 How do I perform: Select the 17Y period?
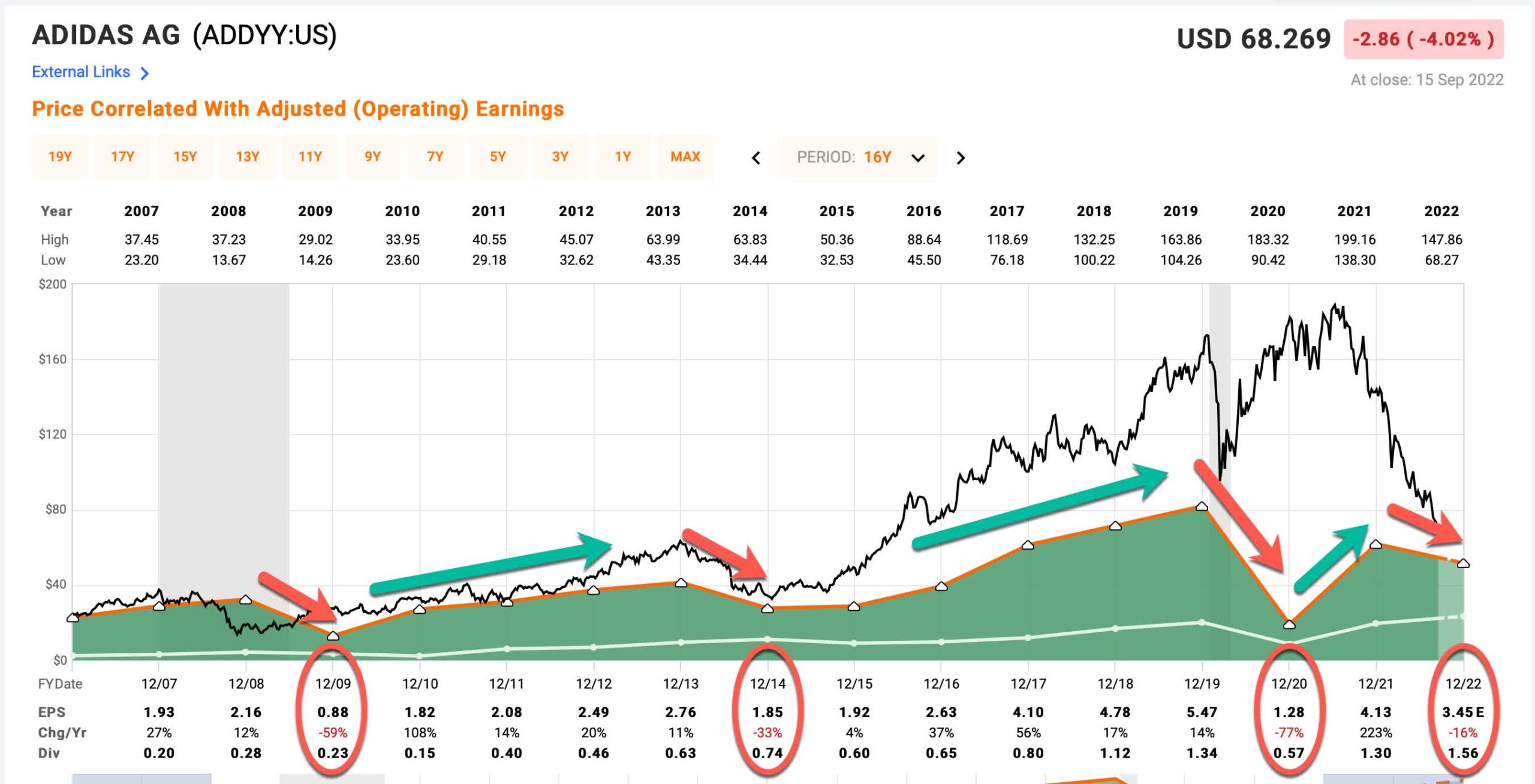[123, 157]
